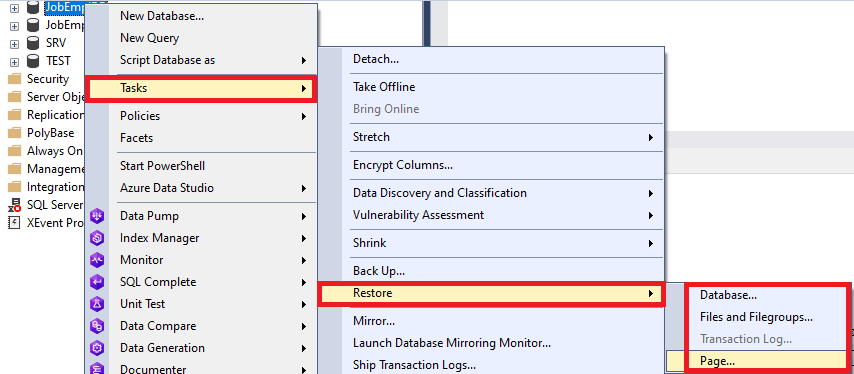The image size is (854, 374).
Task: Click the Unit Test flask icon
Action: coord(97,304)
